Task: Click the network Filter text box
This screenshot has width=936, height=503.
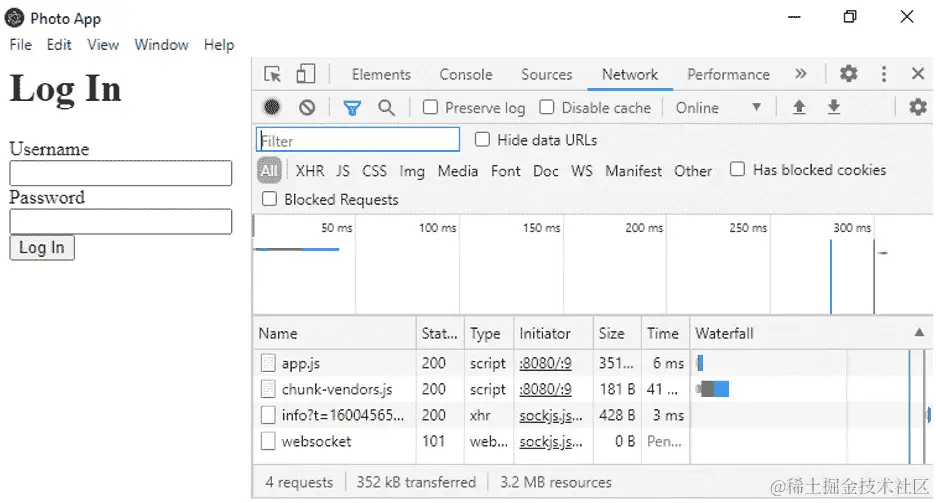Action: pos(358,140)
